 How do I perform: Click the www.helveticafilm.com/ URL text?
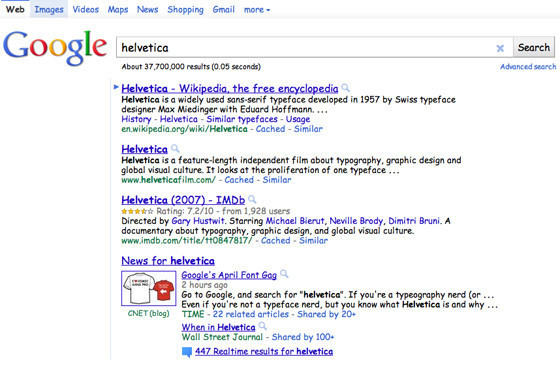(x=169, y=180)
